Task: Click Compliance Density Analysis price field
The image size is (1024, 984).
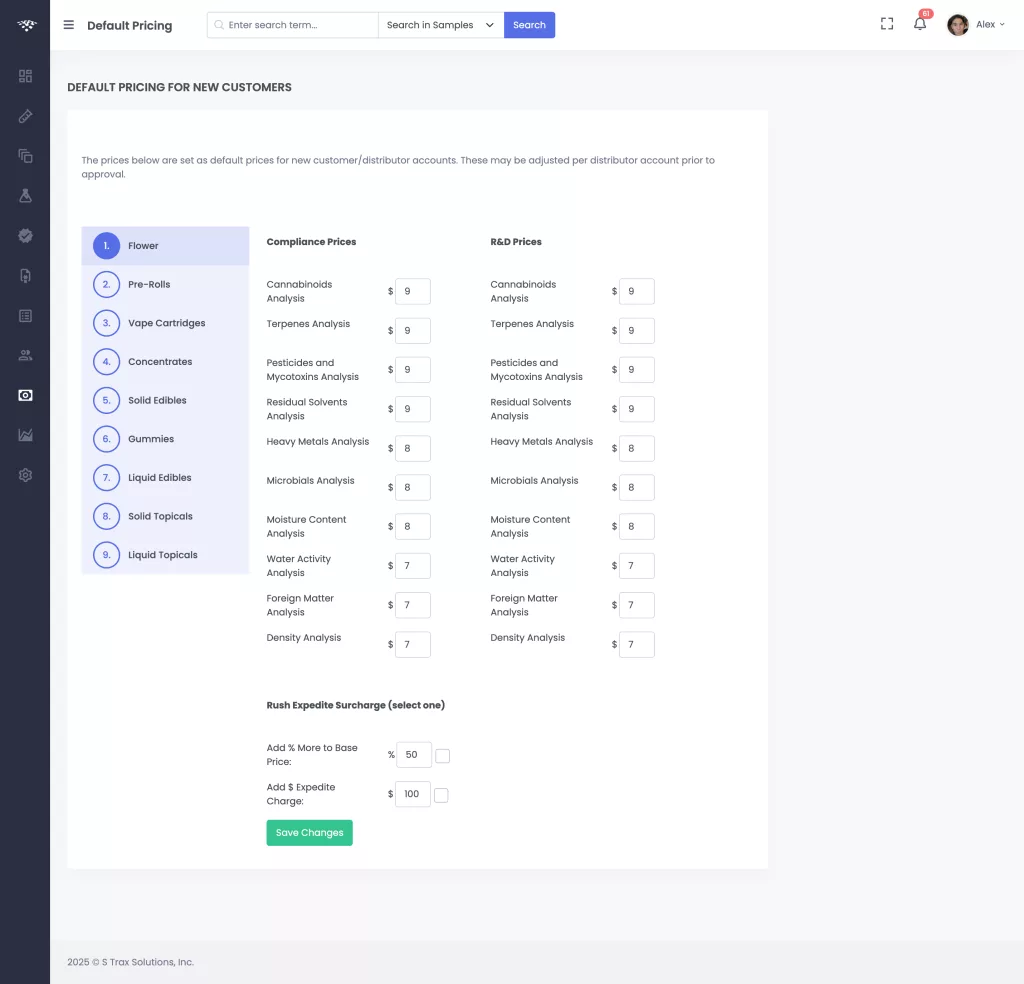Action: coord(413,644)
